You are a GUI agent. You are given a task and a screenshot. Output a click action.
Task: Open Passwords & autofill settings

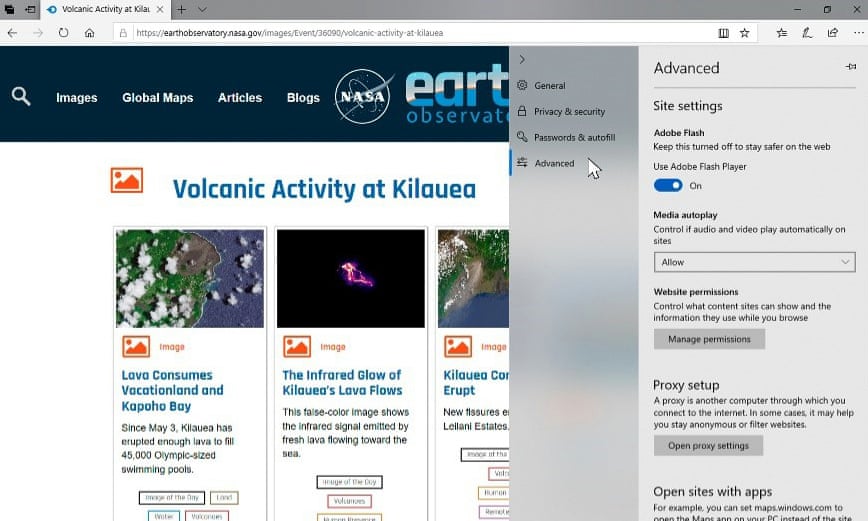(574, 137)
